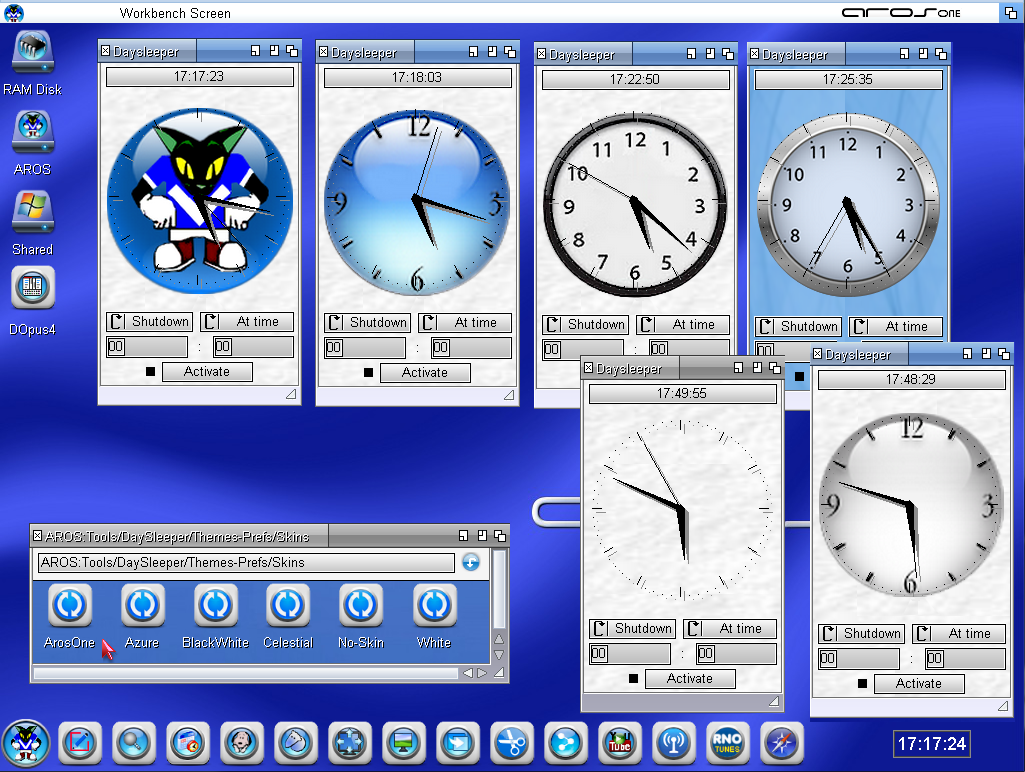Image resolution: width=1025 pixels, height=772 pixels.
Task: Open DOpus4 file manager icon
Action: tap(33, 289)
